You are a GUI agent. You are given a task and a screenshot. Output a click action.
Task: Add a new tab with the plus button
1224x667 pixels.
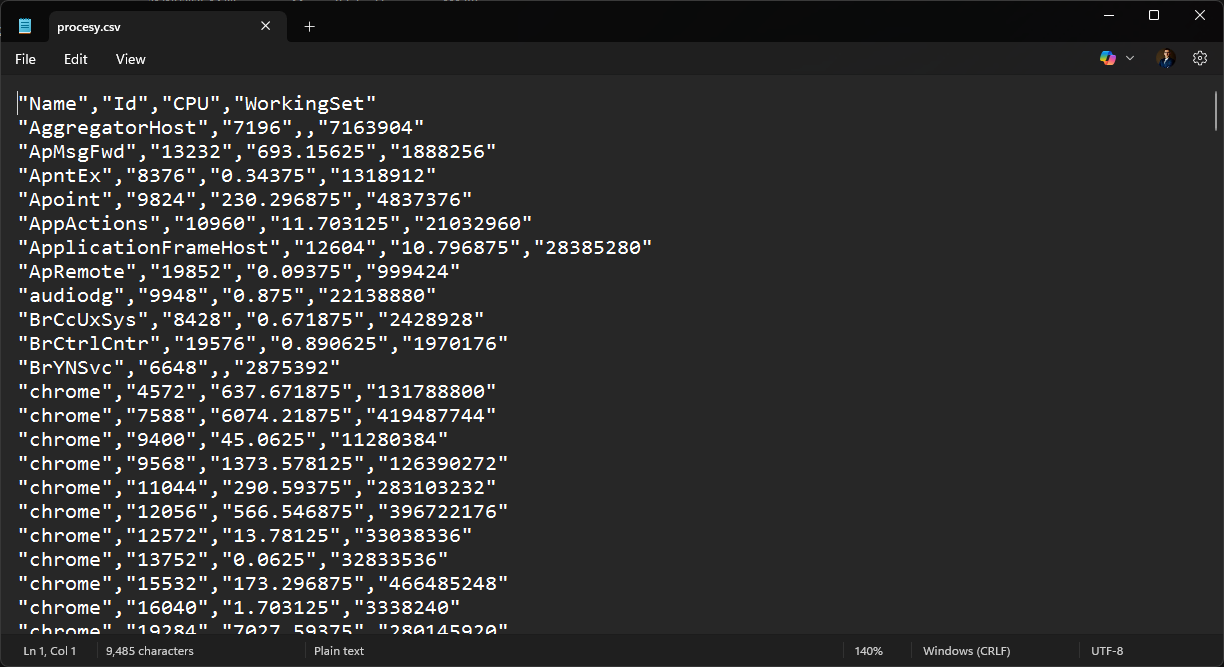(309, 27)
